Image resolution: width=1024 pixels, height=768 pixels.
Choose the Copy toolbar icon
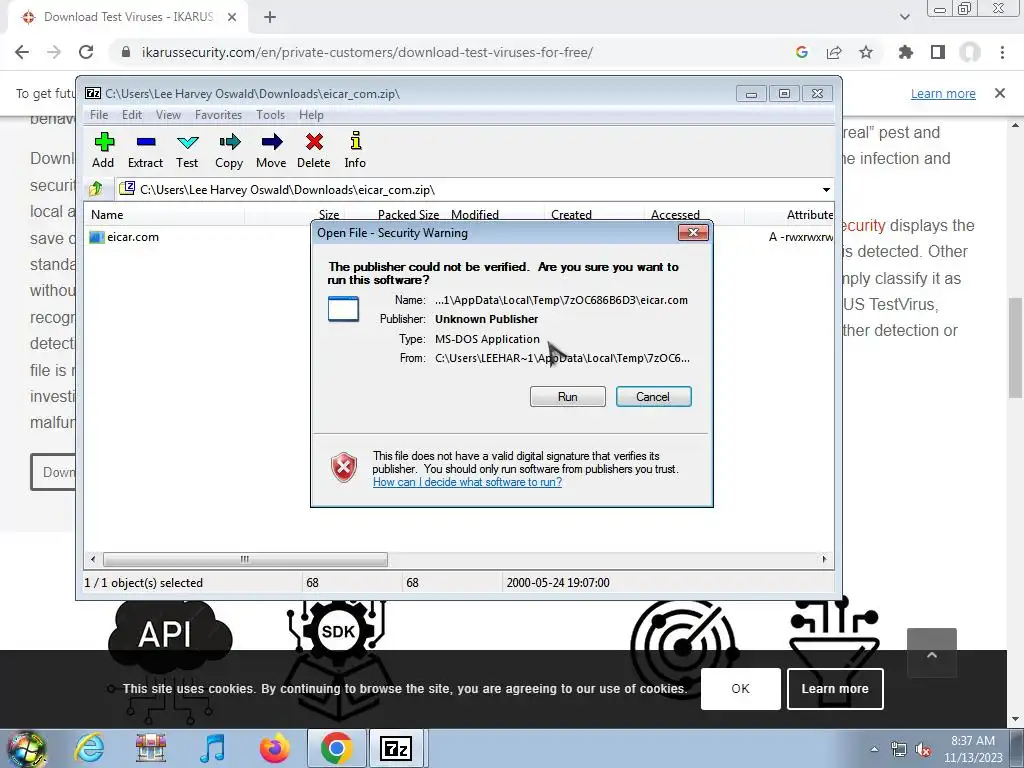229,150
